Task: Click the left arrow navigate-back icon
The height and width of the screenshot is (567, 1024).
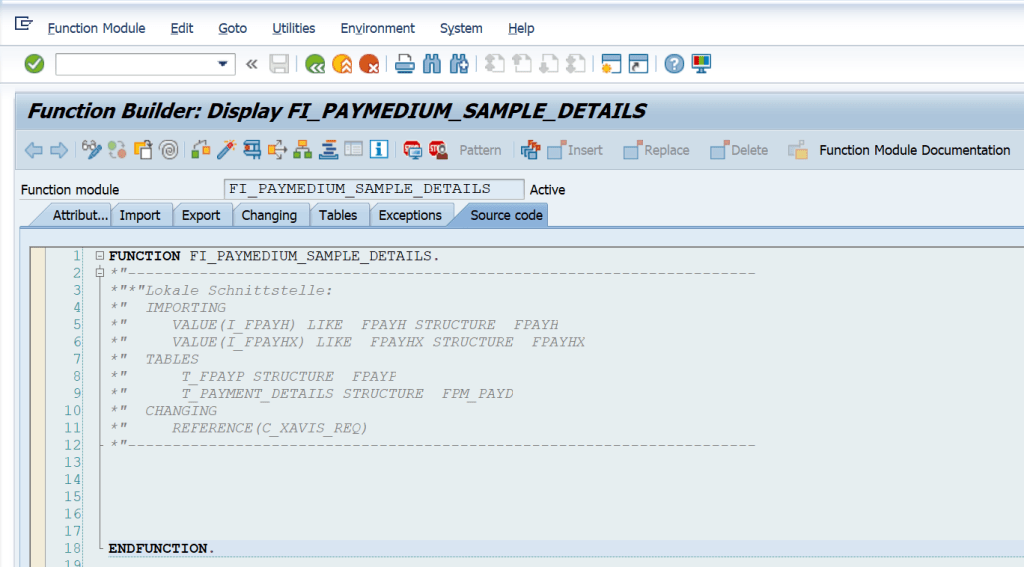Action: pos(33,150)
